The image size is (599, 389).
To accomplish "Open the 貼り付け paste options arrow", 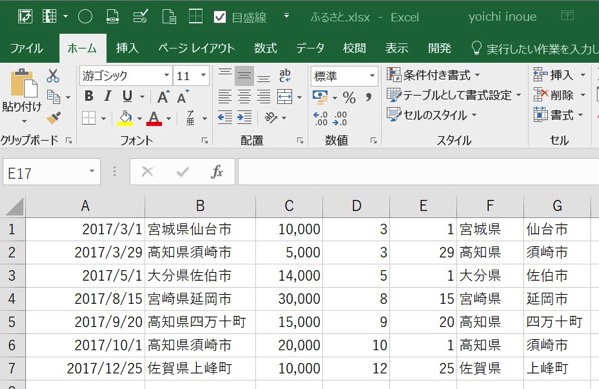I will tap(24, 122).
